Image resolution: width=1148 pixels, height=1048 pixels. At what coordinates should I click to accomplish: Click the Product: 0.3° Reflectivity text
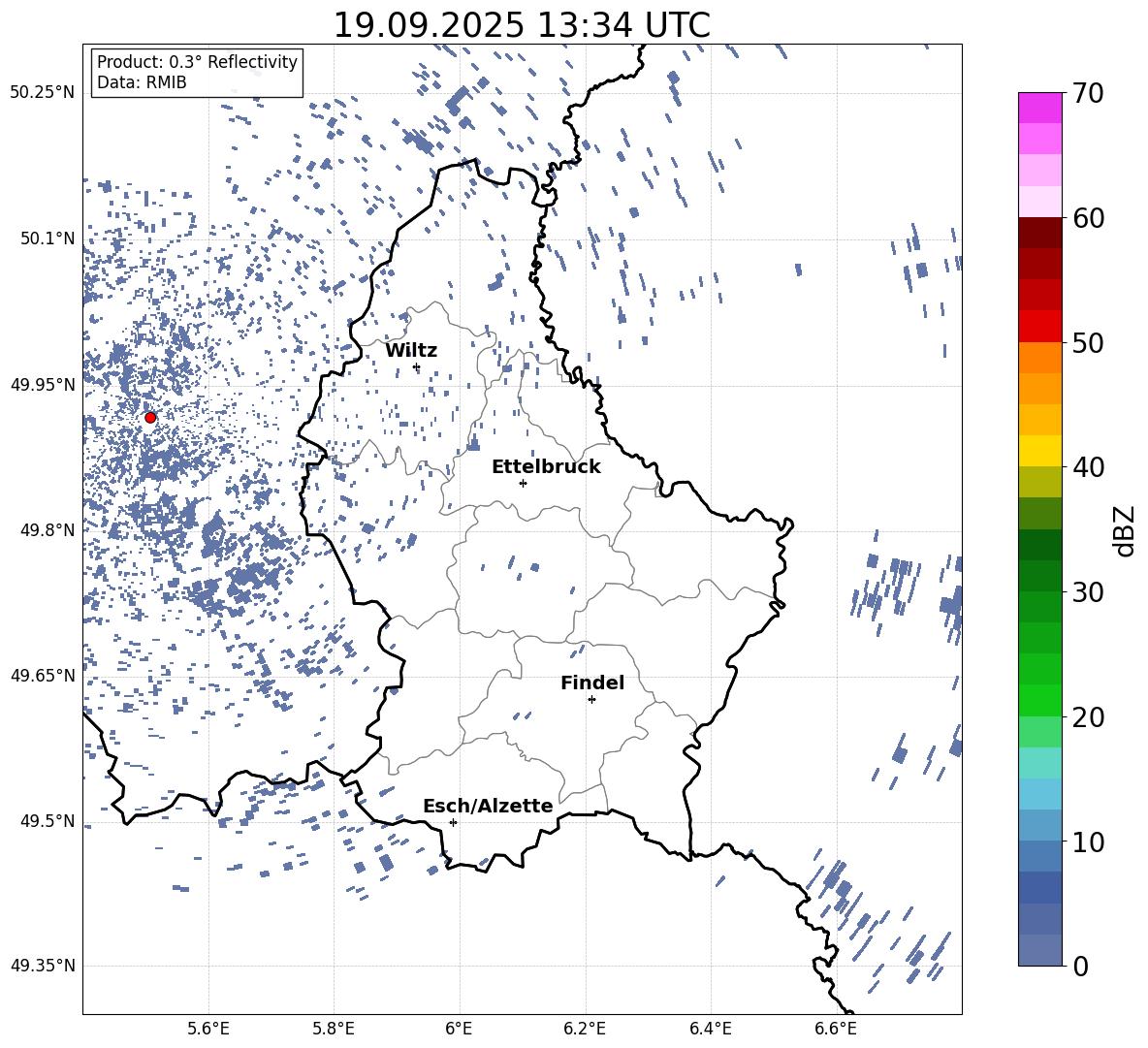click(197, 62)
